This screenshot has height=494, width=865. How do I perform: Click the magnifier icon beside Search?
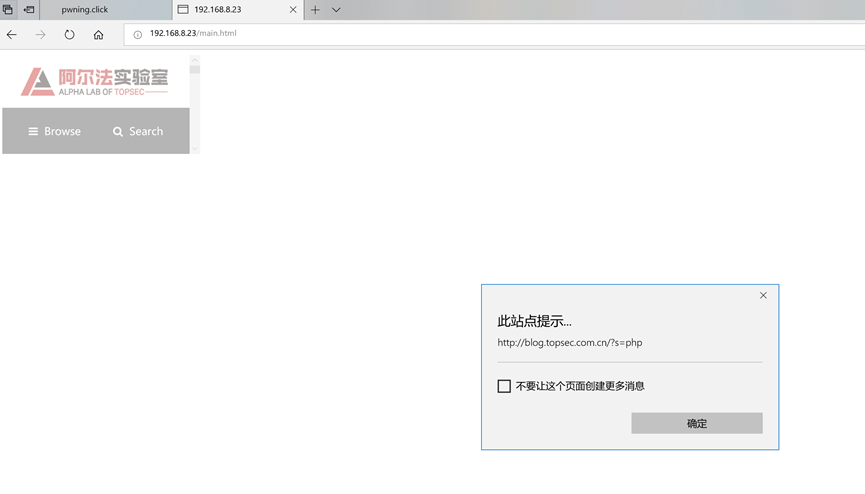coord(118,131)
